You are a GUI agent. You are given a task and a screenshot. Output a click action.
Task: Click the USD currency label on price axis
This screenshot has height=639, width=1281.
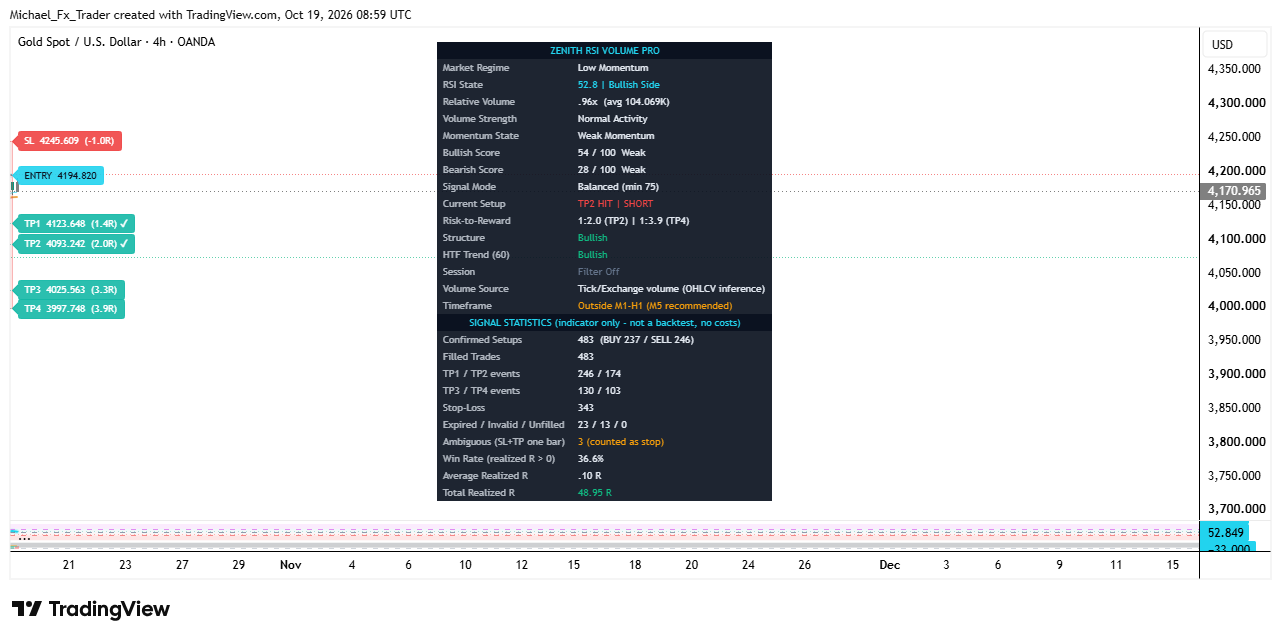tap(1222, 45)
